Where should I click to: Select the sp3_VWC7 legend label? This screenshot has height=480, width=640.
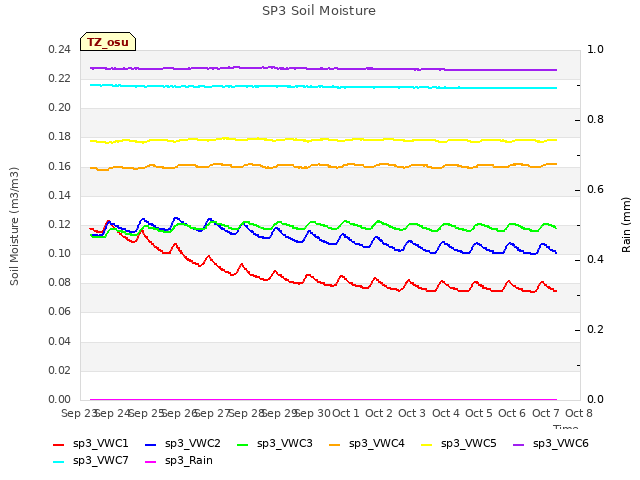[x=100, y=461]
